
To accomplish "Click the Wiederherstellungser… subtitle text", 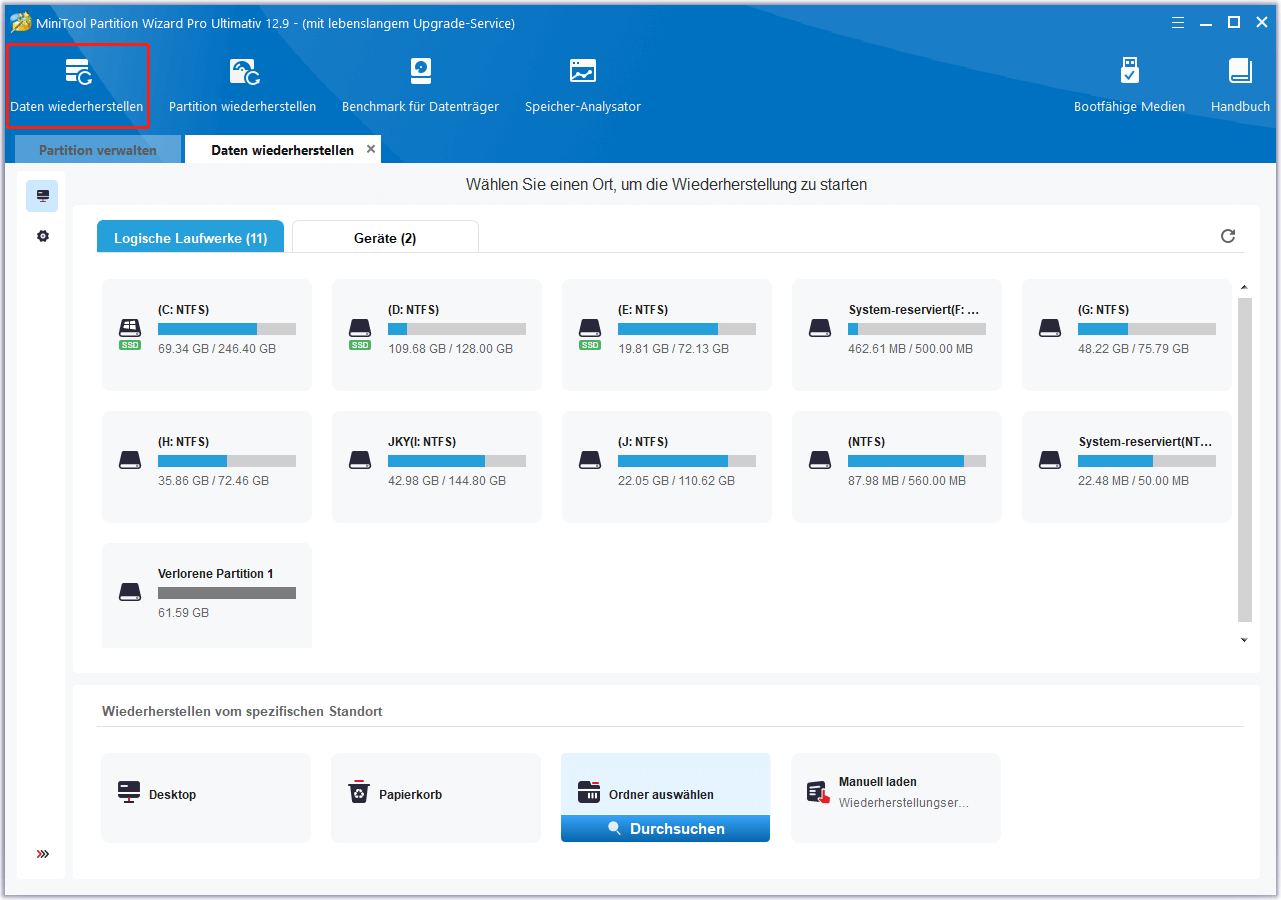I will click(904, 802).
